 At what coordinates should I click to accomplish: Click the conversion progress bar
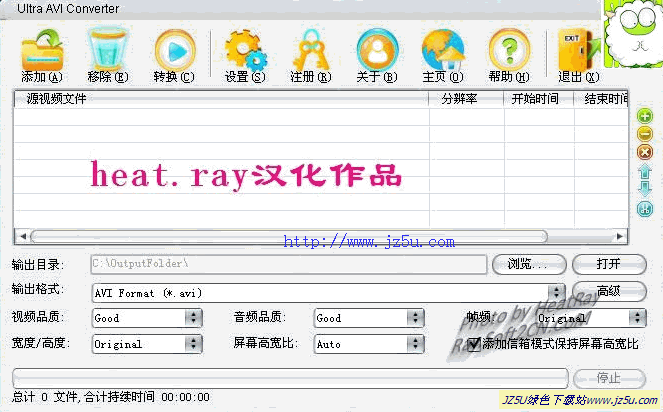290,378
